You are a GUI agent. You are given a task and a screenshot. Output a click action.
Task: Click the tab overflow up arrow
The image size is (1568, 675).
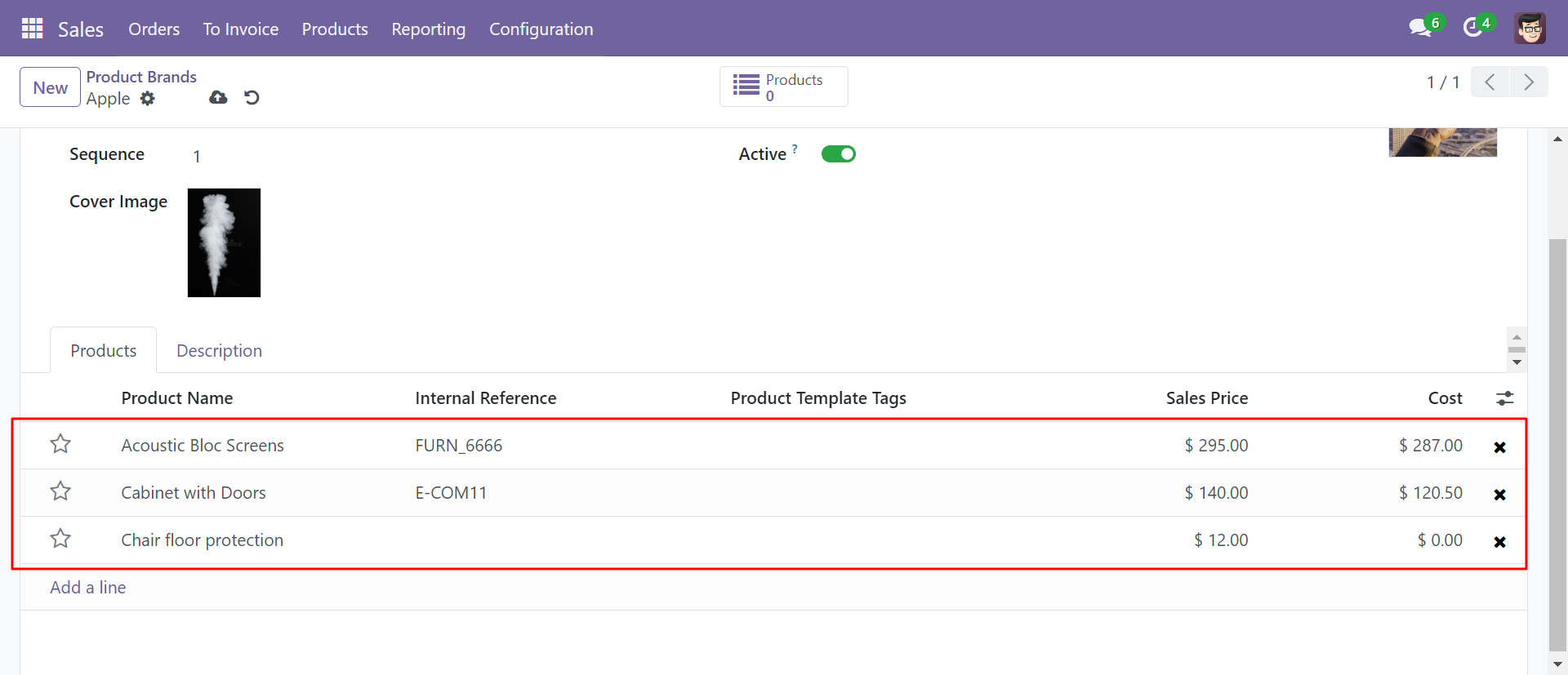pyautogui.click(x=1517, y=337)
